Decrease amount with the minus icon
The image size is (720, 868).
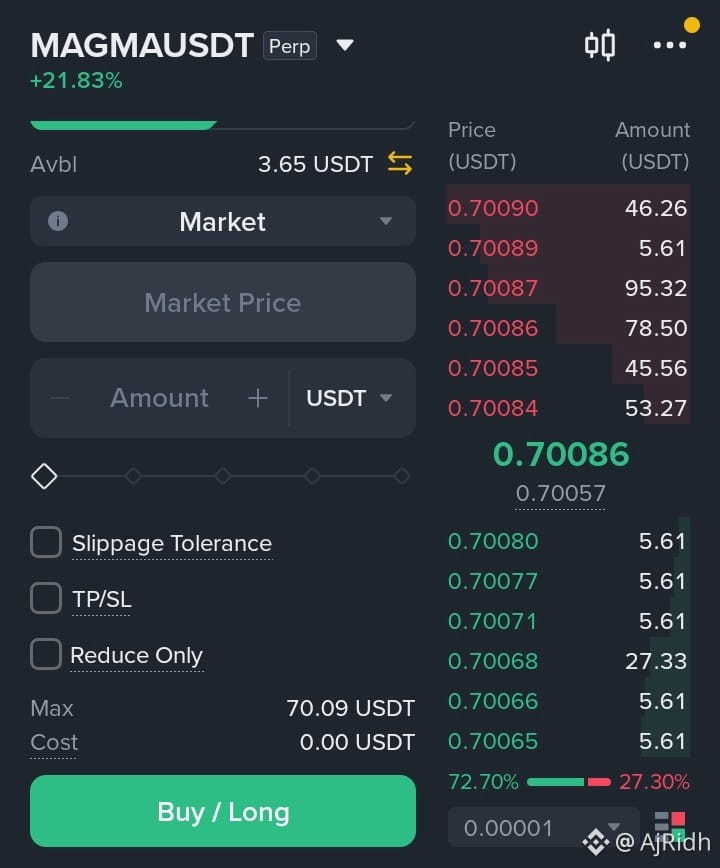click(x=60, y=397)
